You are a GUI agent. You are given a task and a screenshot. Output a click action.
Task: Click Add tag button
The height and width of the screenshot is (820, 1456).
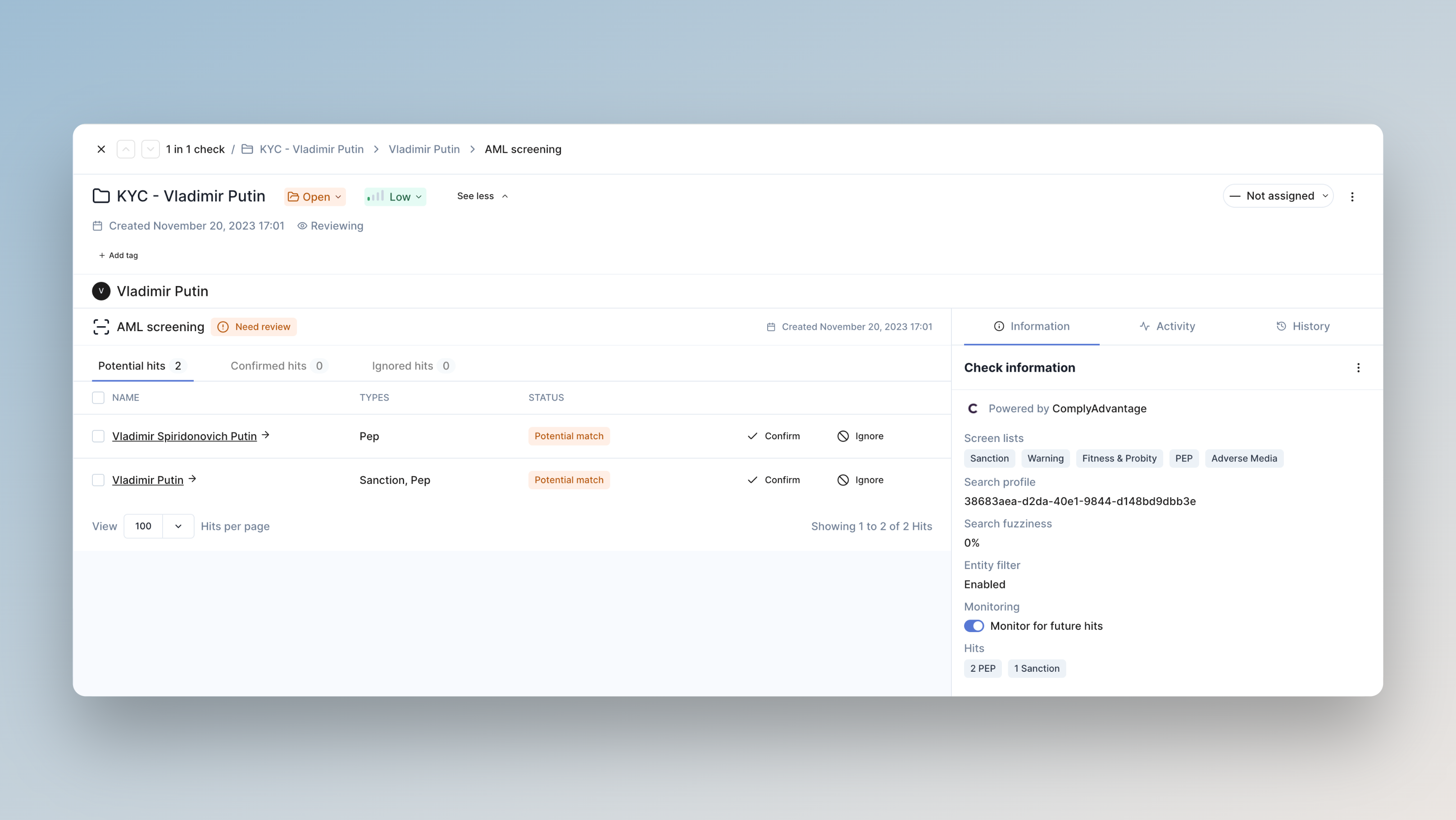click(118, 255)
